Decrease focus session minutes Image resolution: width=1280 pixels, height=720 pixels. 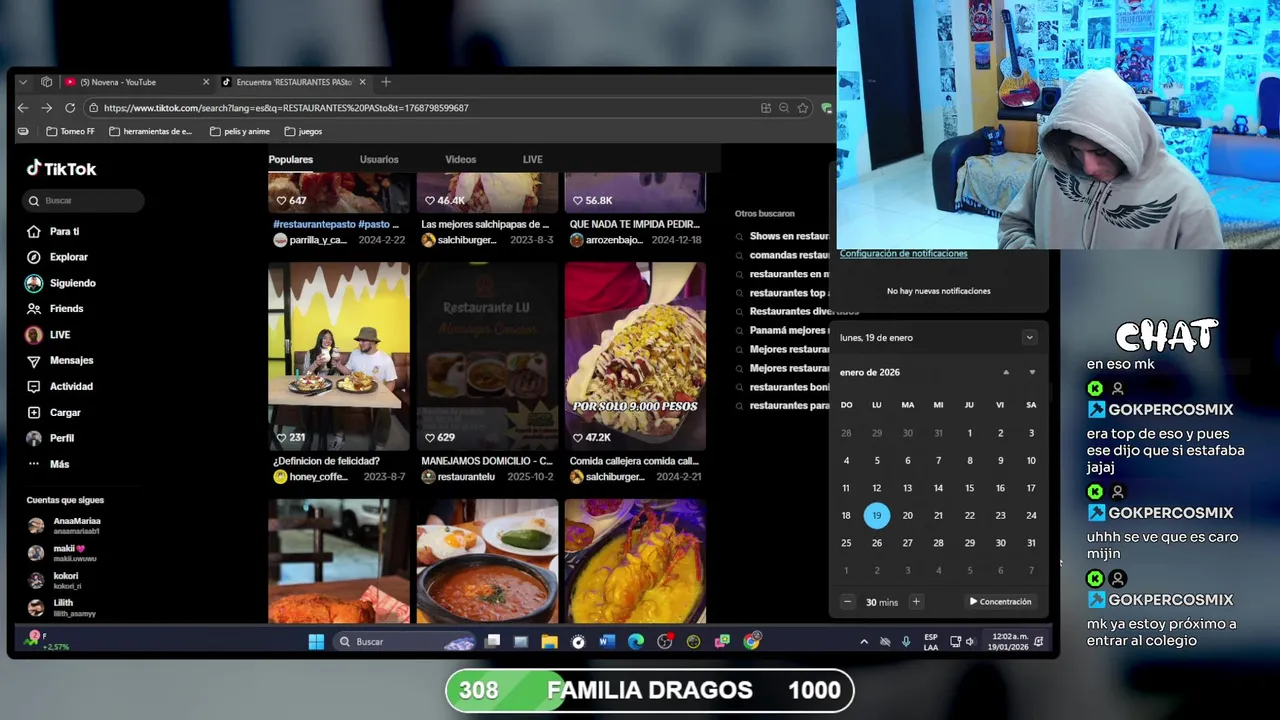tap(847, 602)
